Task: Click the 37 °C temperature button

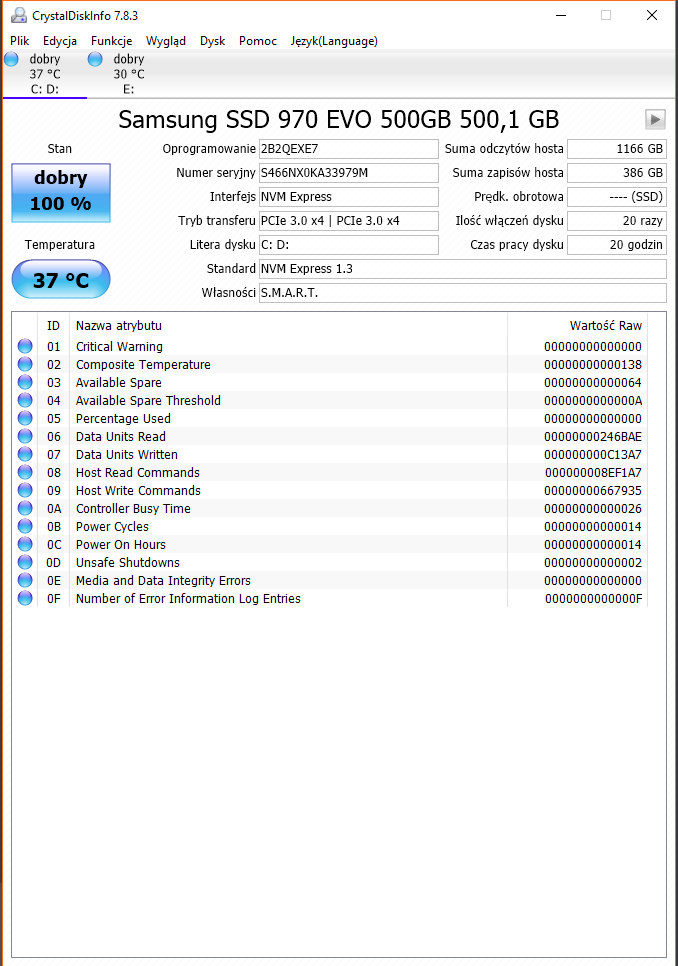Action: [x=61, y=280]
